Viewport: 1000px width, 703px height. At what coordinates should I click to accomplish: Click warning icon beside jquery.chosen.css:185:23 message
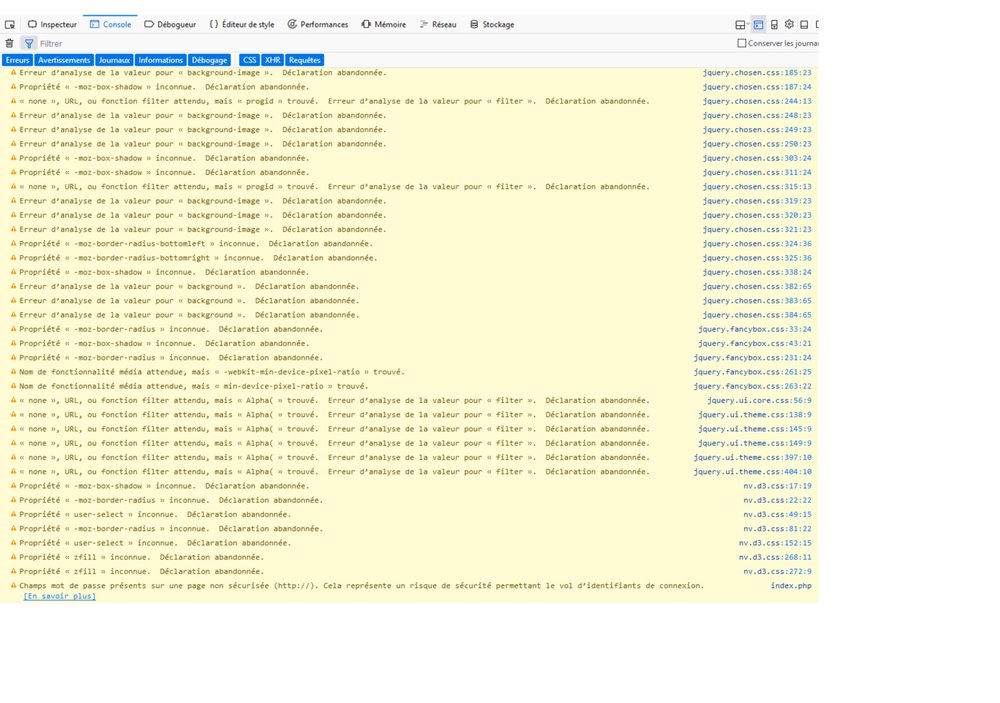point(13,73)
